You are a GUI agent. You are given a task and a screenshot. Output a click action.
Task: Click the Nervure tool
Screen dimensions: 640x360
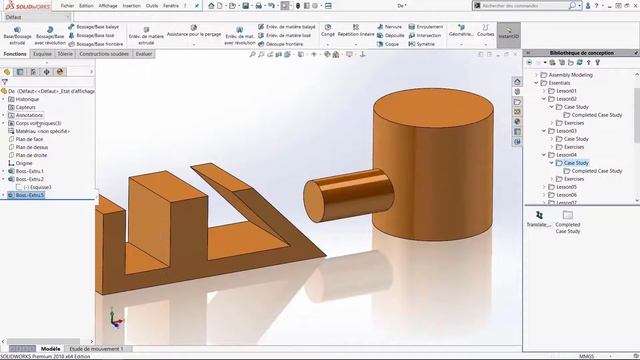pos(389,27)
